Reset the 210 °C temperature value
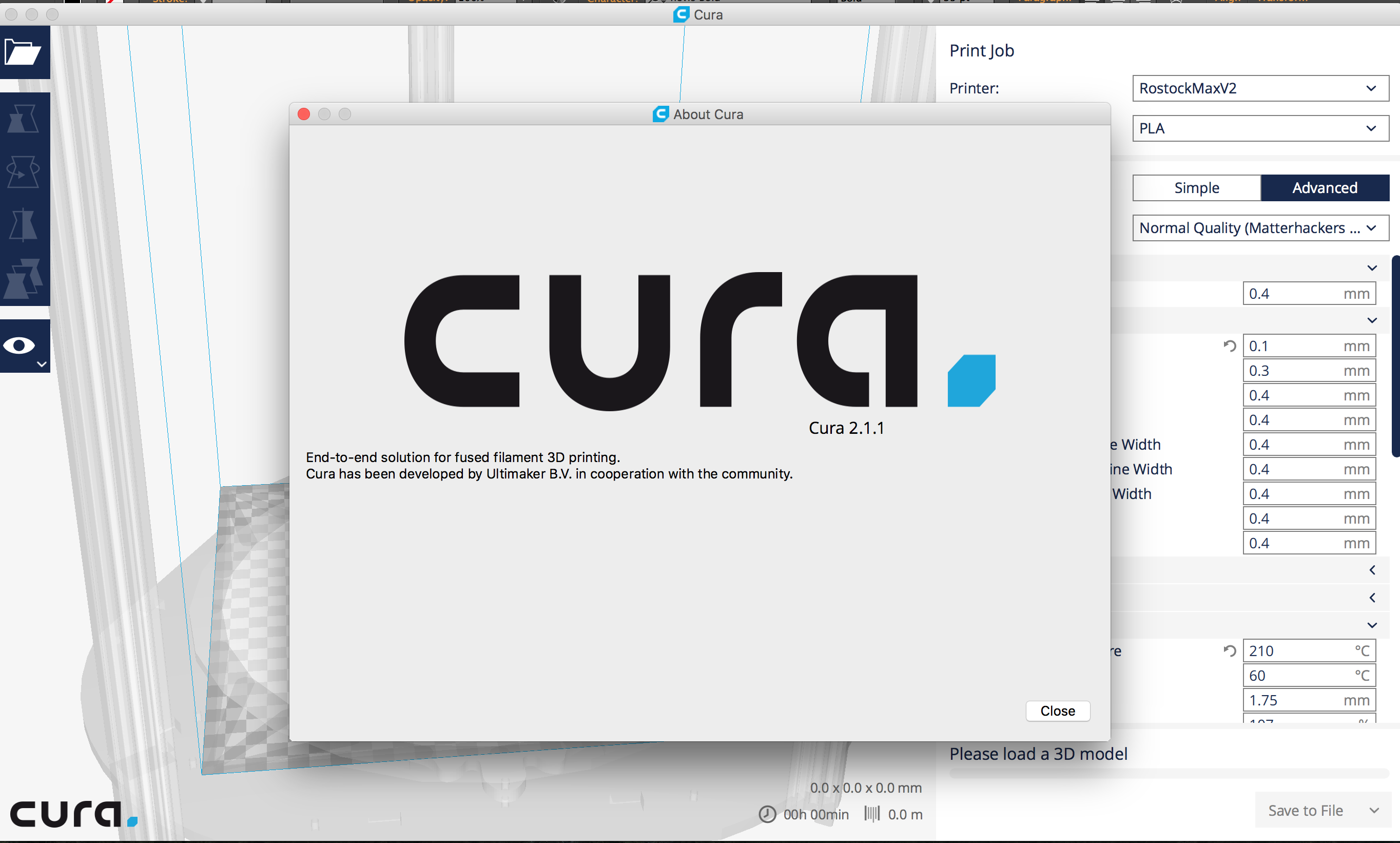 coord(1230,651)
